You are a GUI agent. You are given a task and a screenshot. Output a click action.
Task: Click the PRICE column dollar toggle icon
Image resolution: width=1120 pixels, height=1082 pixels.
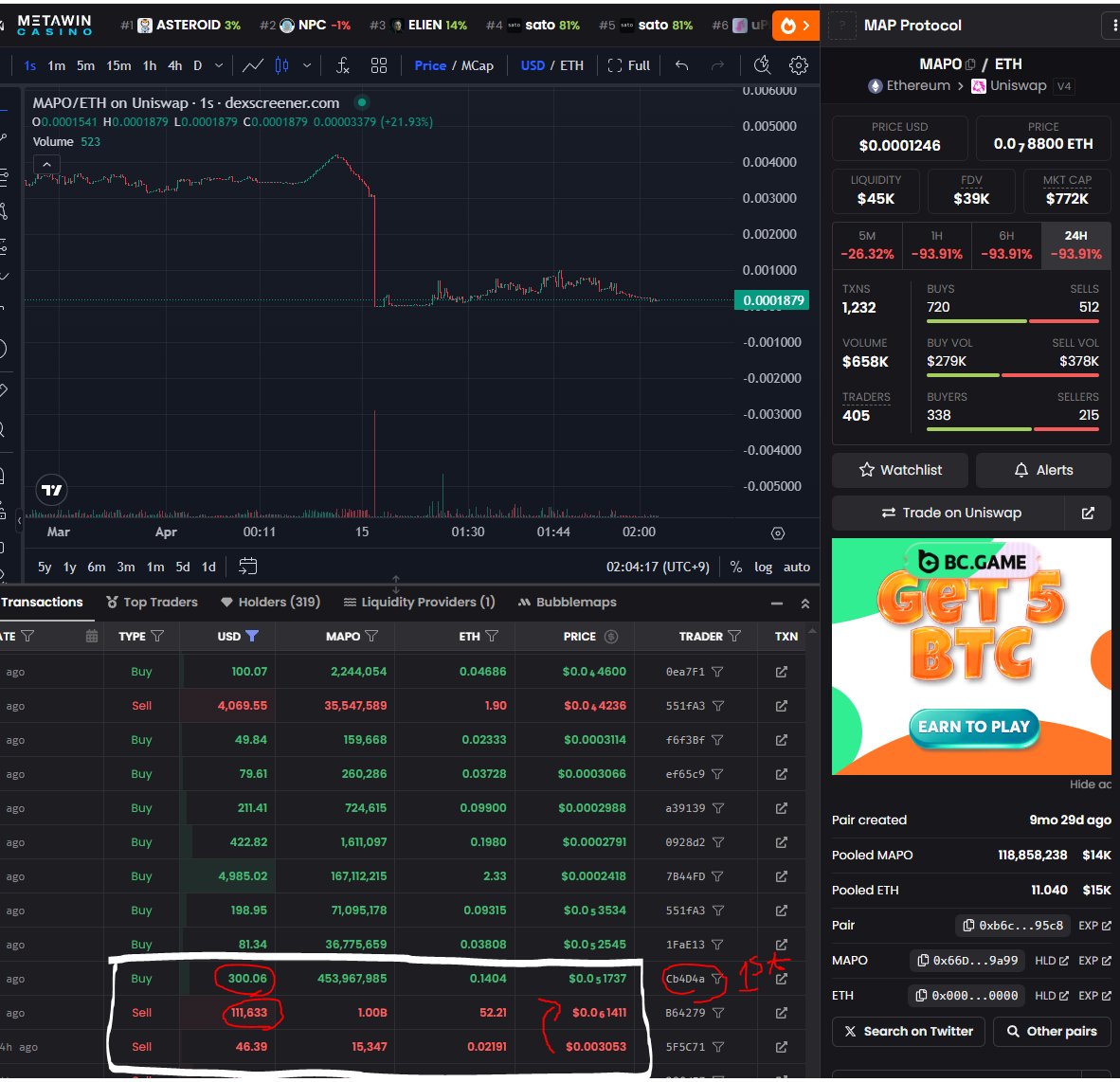pos(611,637)
